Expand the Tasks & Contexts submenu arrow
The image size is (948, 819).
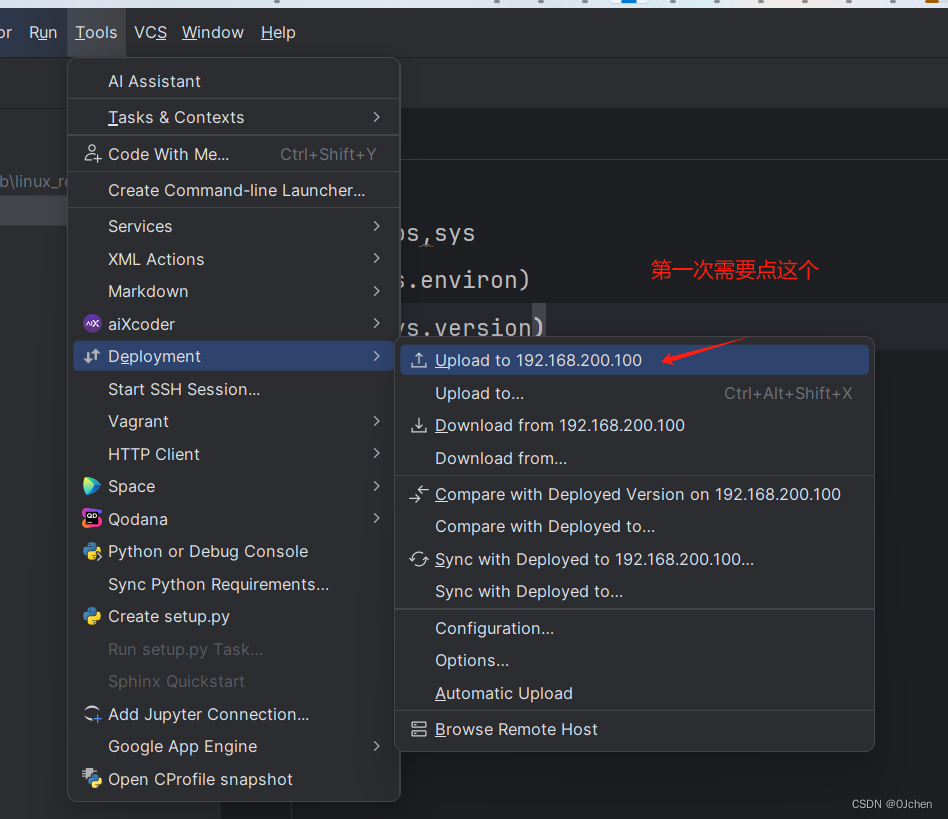[x=377, y=117]
